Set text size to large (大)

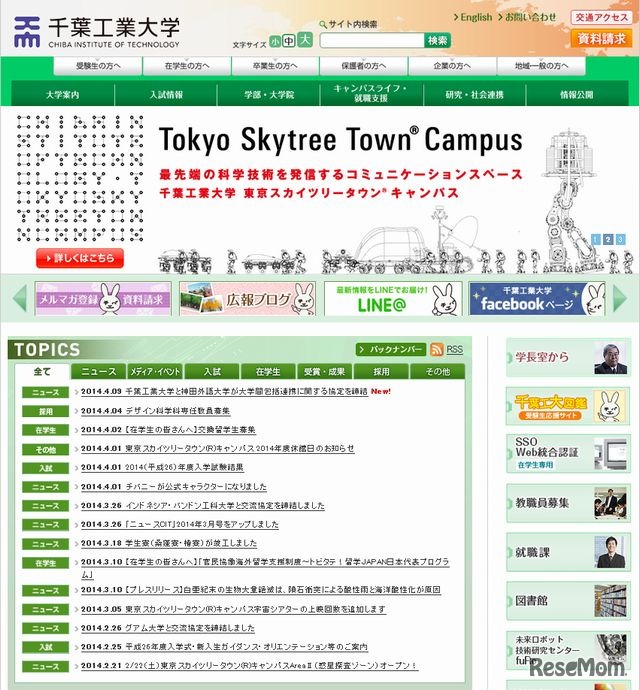tap(305, 40)
